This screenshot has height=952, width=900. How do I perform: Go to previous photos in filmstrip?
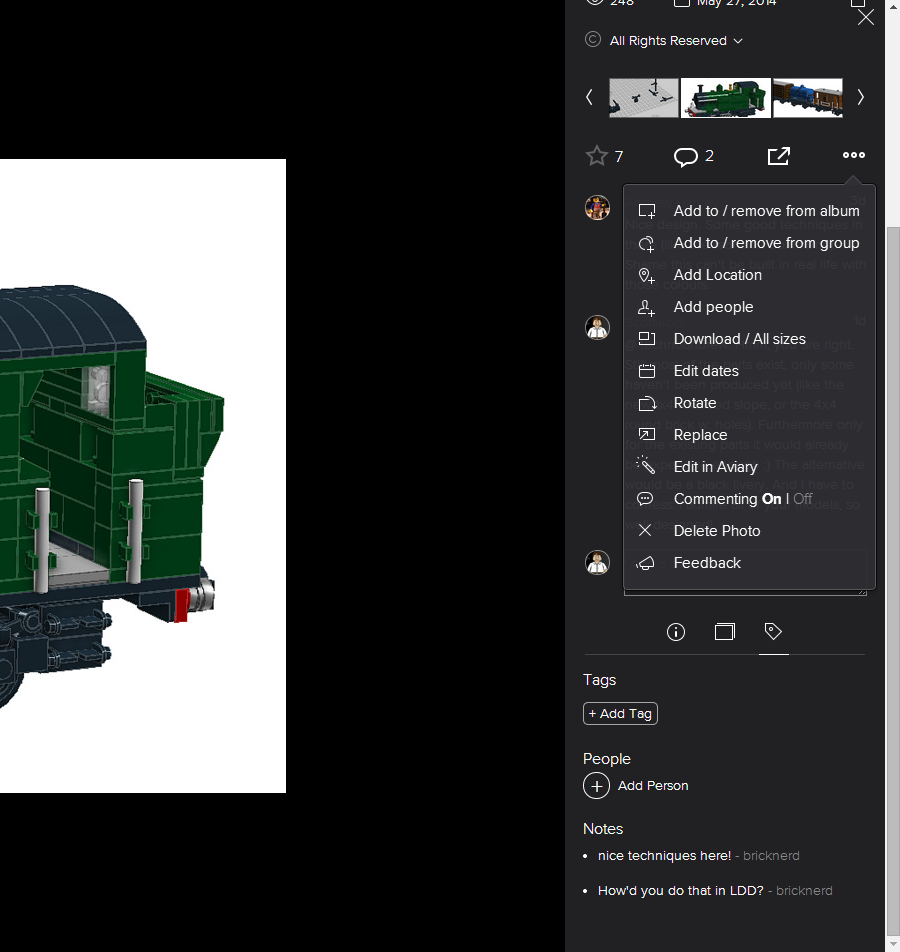[589, 97]
